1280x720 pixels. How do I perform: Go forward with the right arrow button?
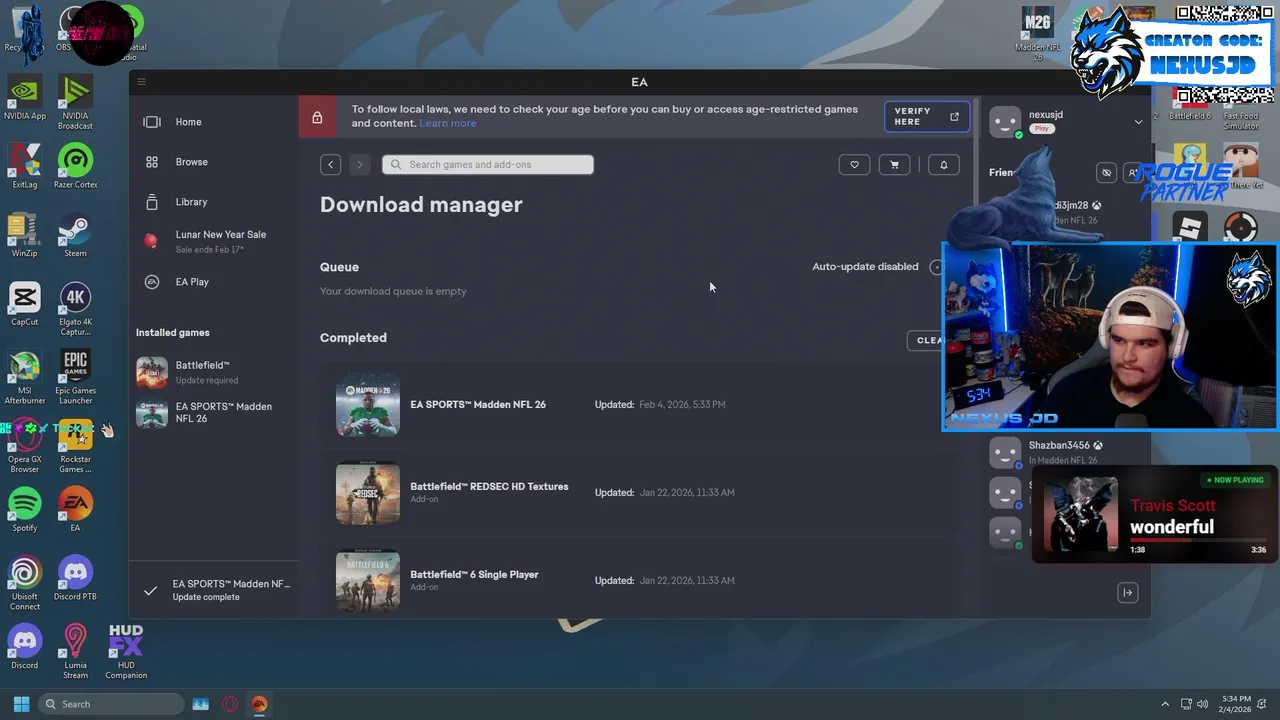(360, 165)
